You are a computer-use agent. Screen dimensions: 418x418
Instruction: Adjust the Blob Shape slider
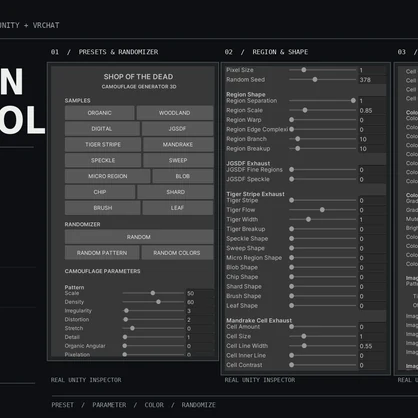tap(323, 267)
